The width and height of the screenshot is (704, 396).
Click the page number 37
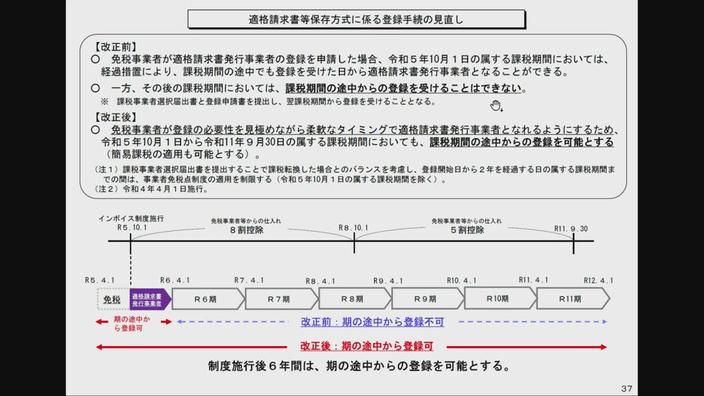point(627,388)
